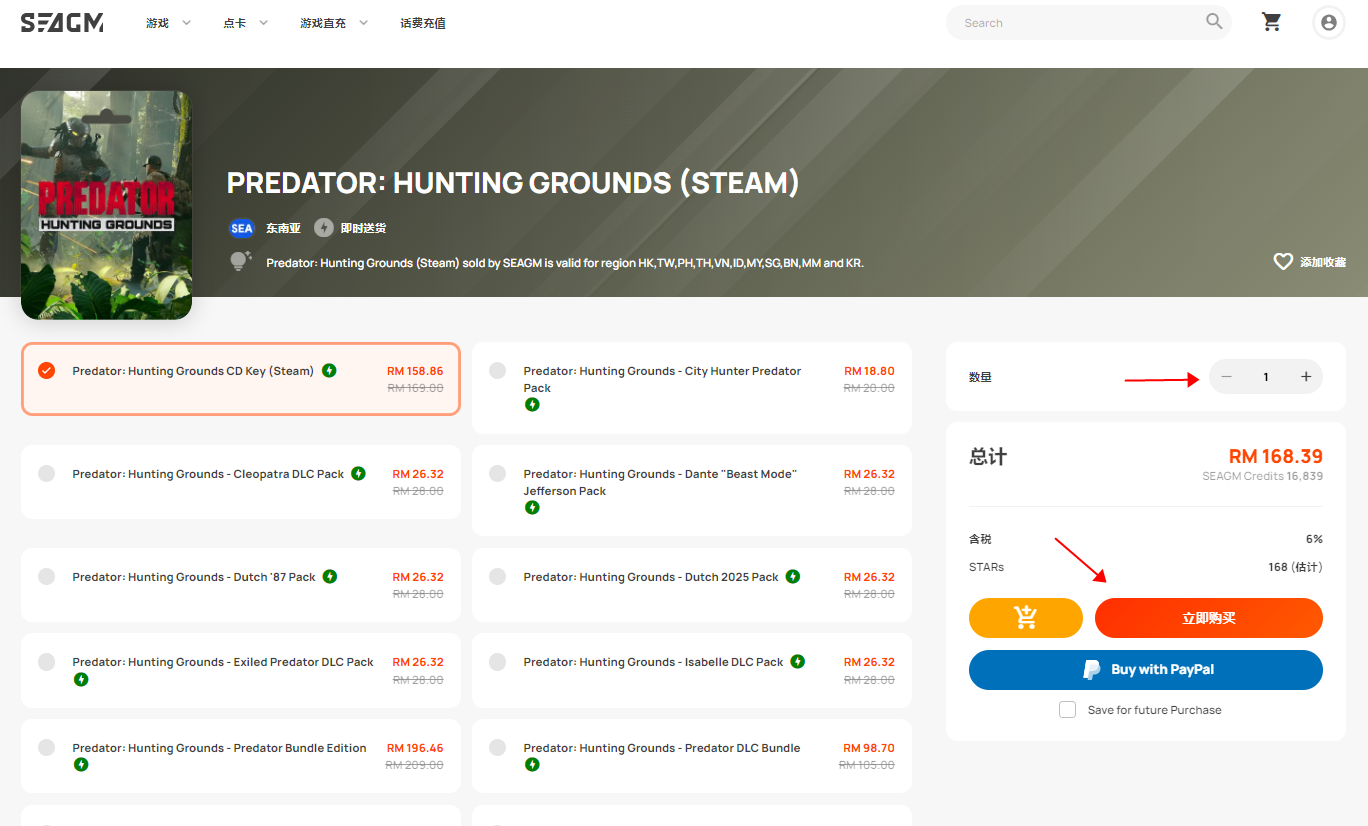
Task: Click green instant icon beside Isabelle DLC Pack
Action: pyautogui.click(x=798, y=661)
